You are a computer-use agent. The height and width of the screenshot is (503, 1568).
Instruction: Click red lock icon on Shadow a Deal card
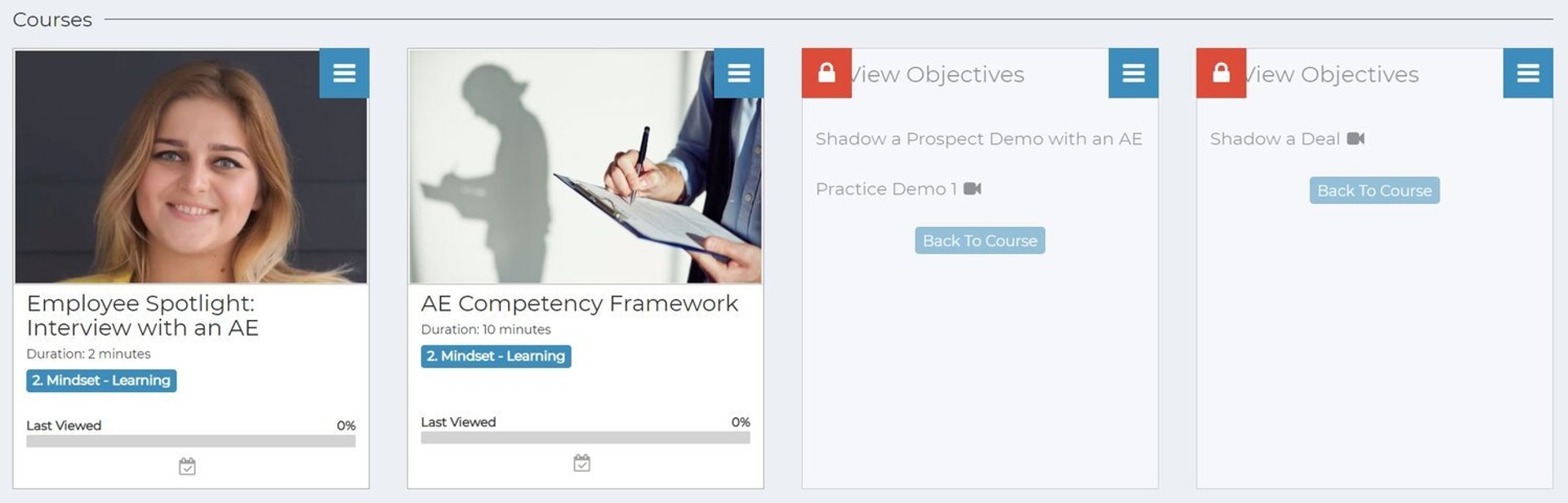tap(1221, 73)
